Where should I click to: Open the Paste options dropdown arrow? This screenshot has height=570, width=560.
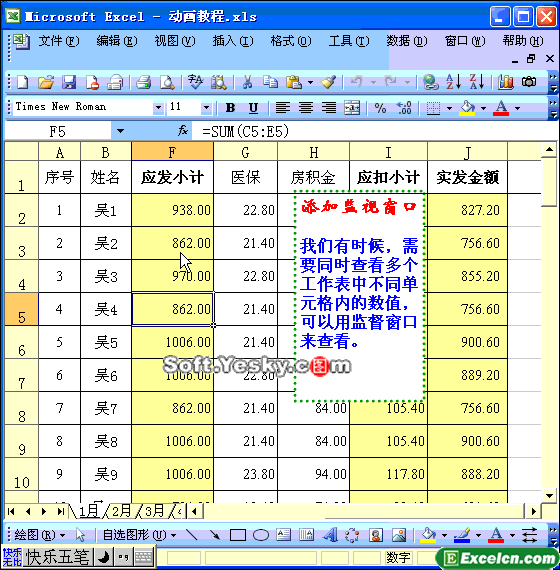pos(310,82)
